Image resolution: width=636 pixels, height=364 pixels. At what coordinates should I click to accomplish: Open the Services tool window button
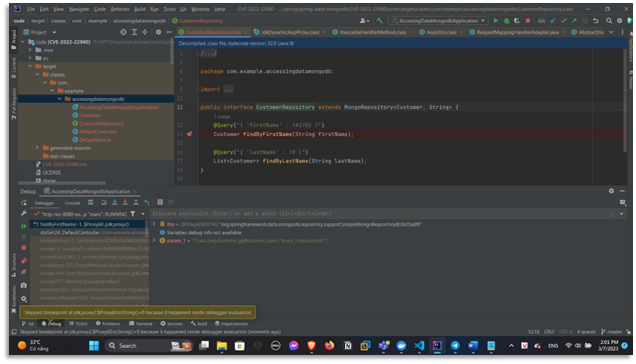pyautogui.click(x=172, y=323)
